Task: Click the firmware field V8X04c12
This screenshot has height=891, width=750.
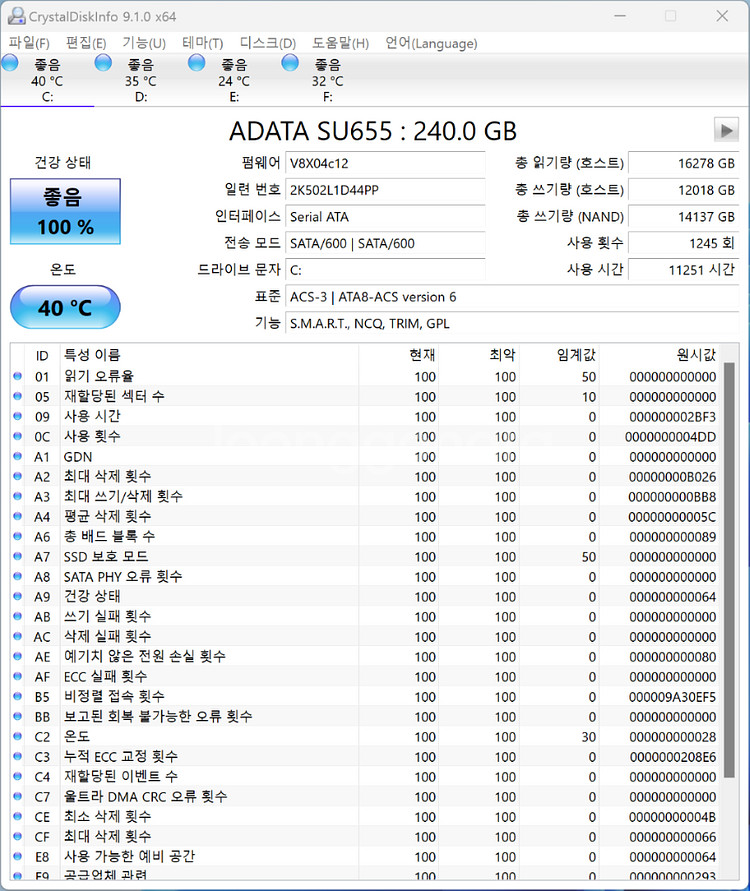Action: coord(385,163)
